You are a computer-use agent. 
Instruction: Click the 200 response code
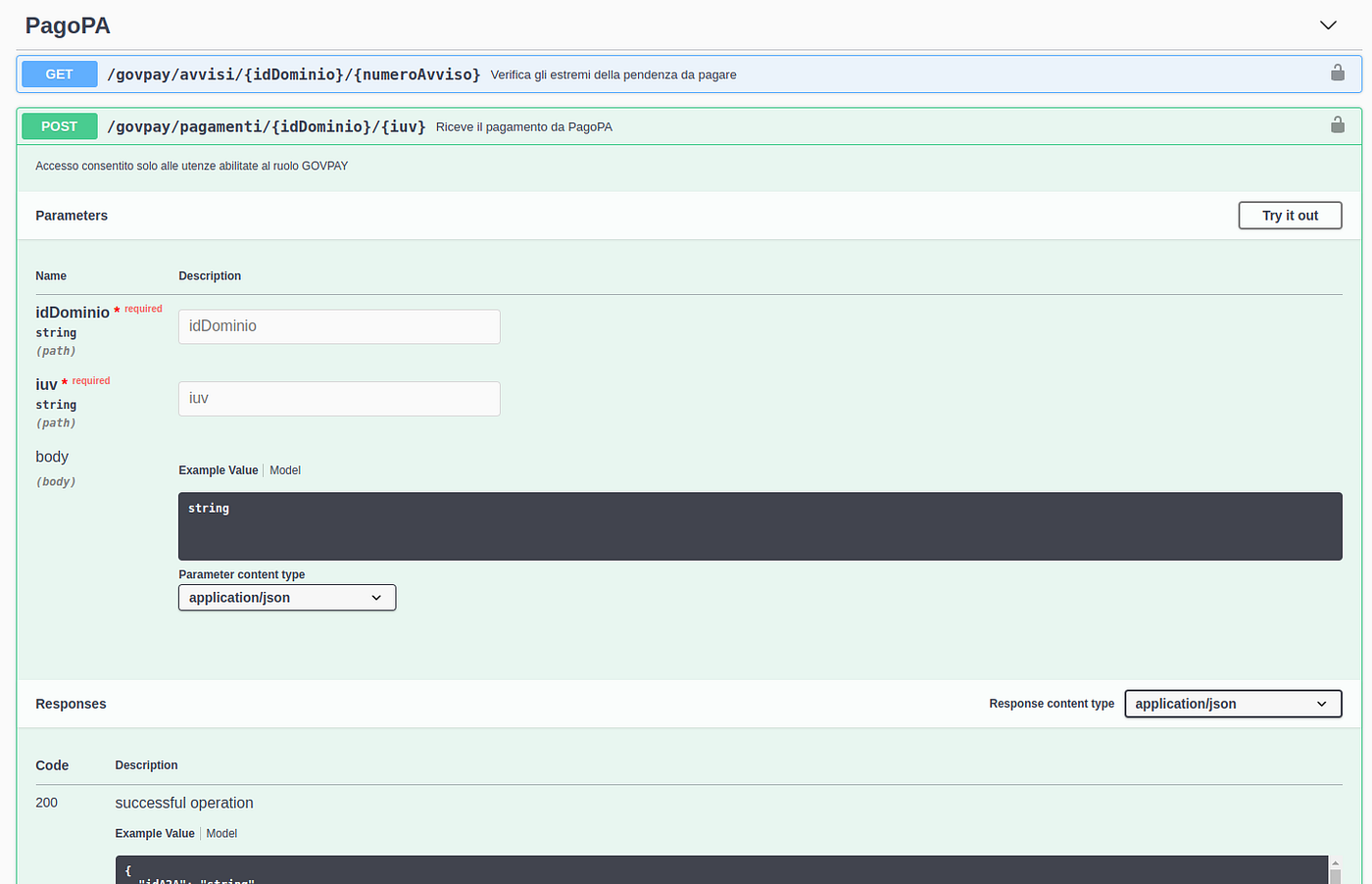coord(46,803)
